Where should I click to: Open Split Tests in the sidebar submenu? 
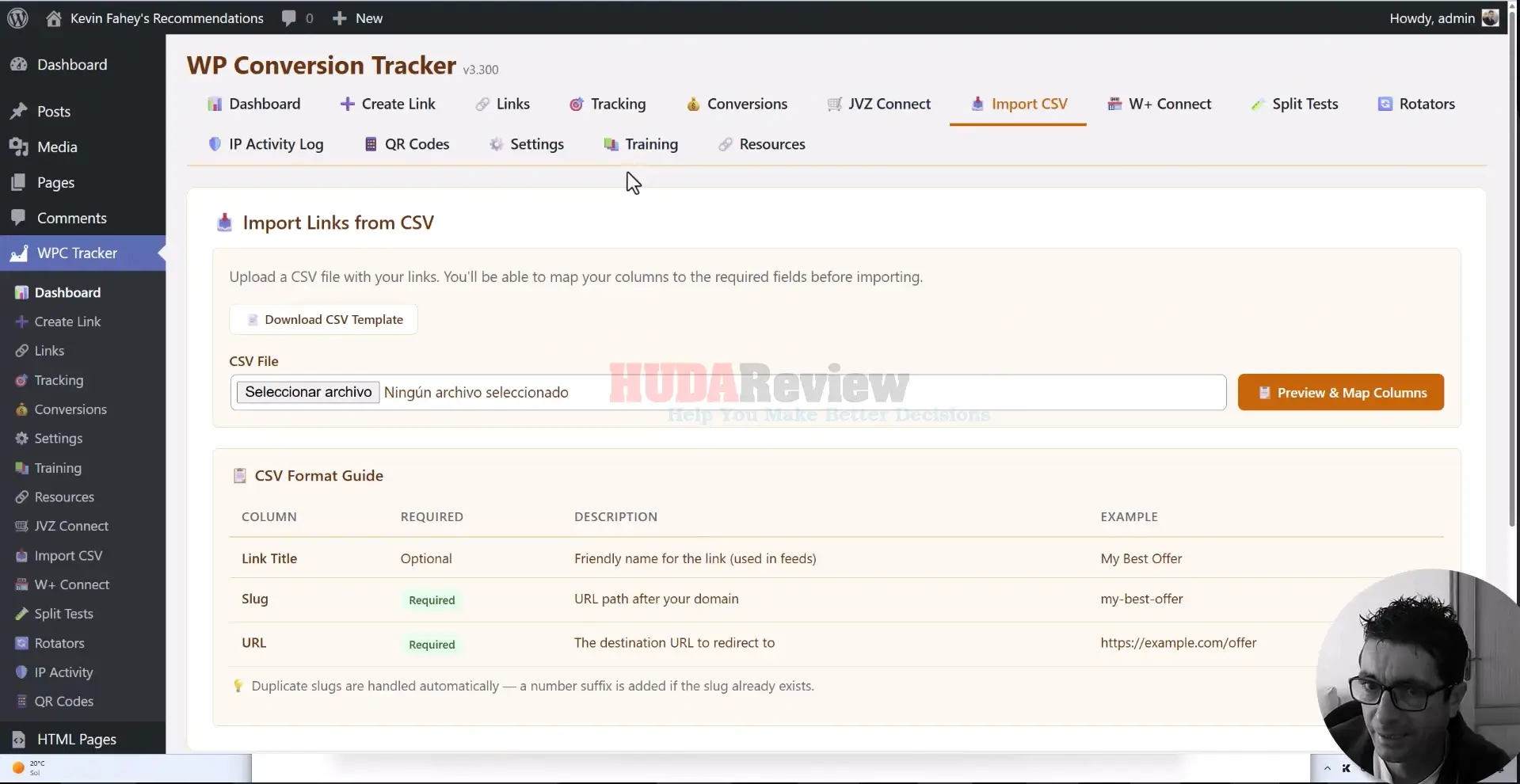(x=63, y=614)
